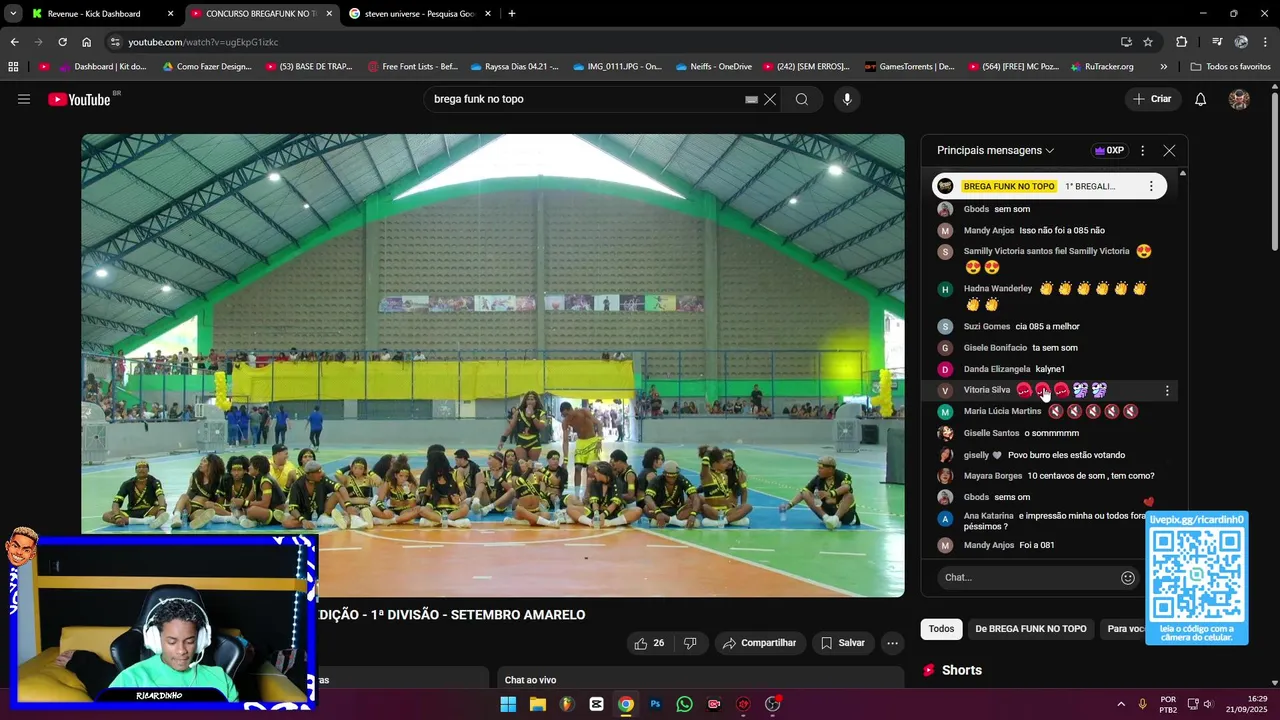
Task: Open the browser extensions puzzle menu
Action: coord(1181,42)
